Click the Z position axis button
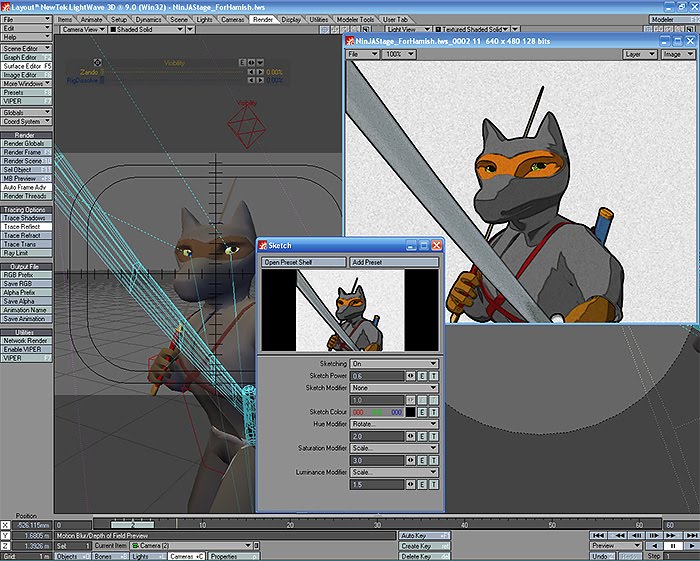 point(5,546)
